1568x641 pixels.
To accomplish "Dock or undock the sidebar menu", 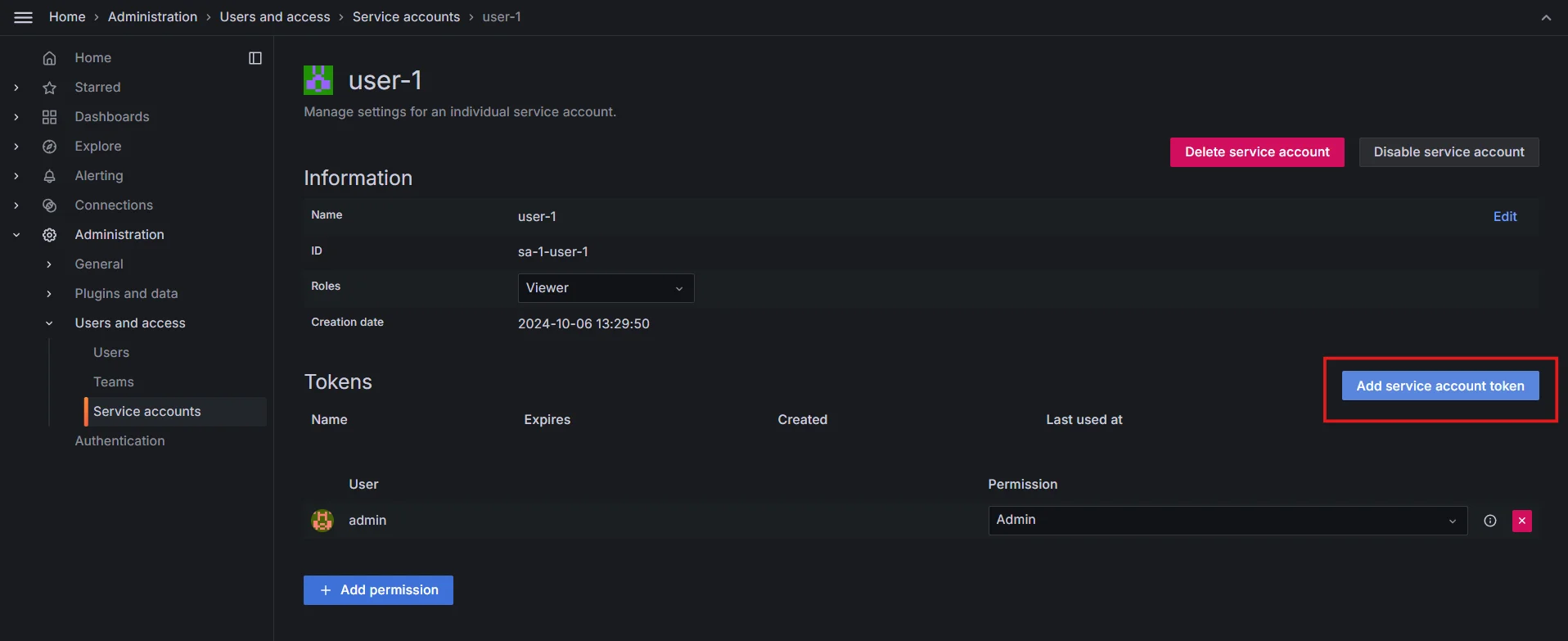I will (255, 58).
